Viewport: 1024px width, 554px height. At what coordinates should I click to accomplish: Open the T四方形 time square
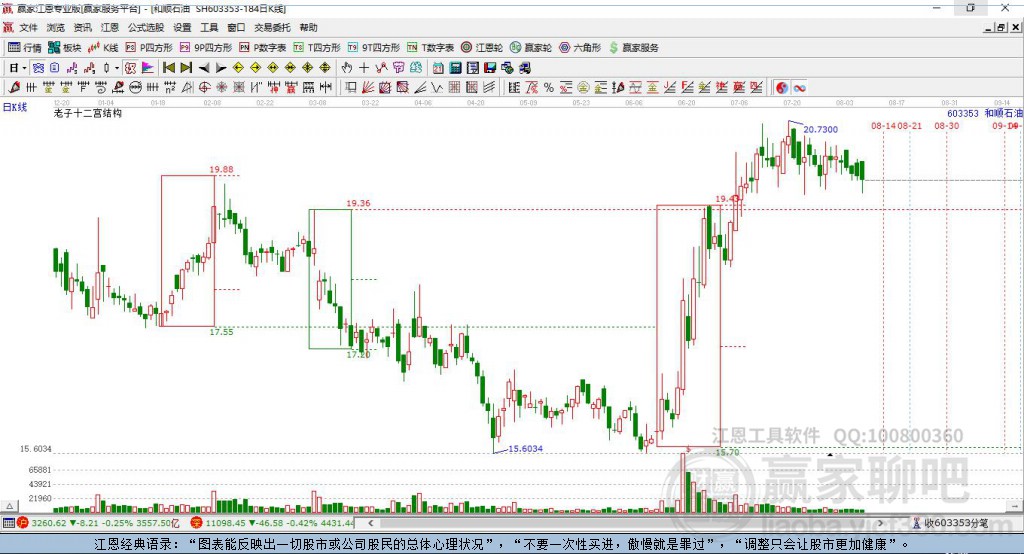pos(317,48)
